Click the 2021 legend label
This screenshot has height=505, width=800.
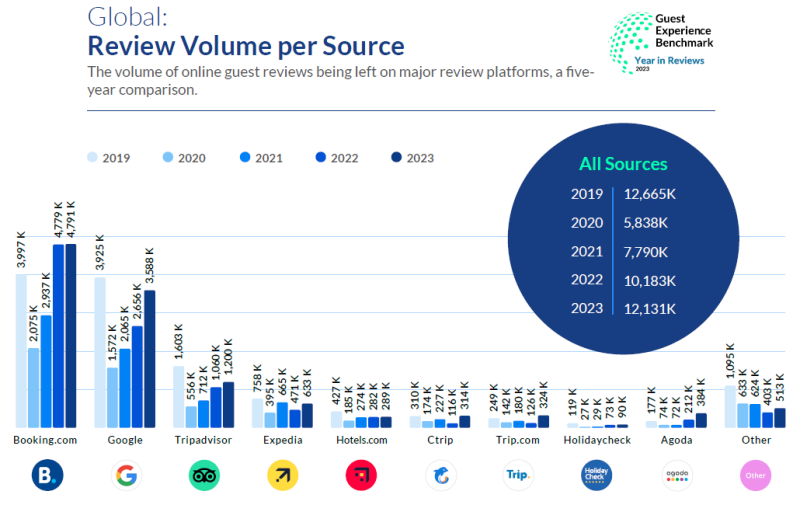click(x=269, y=158)
